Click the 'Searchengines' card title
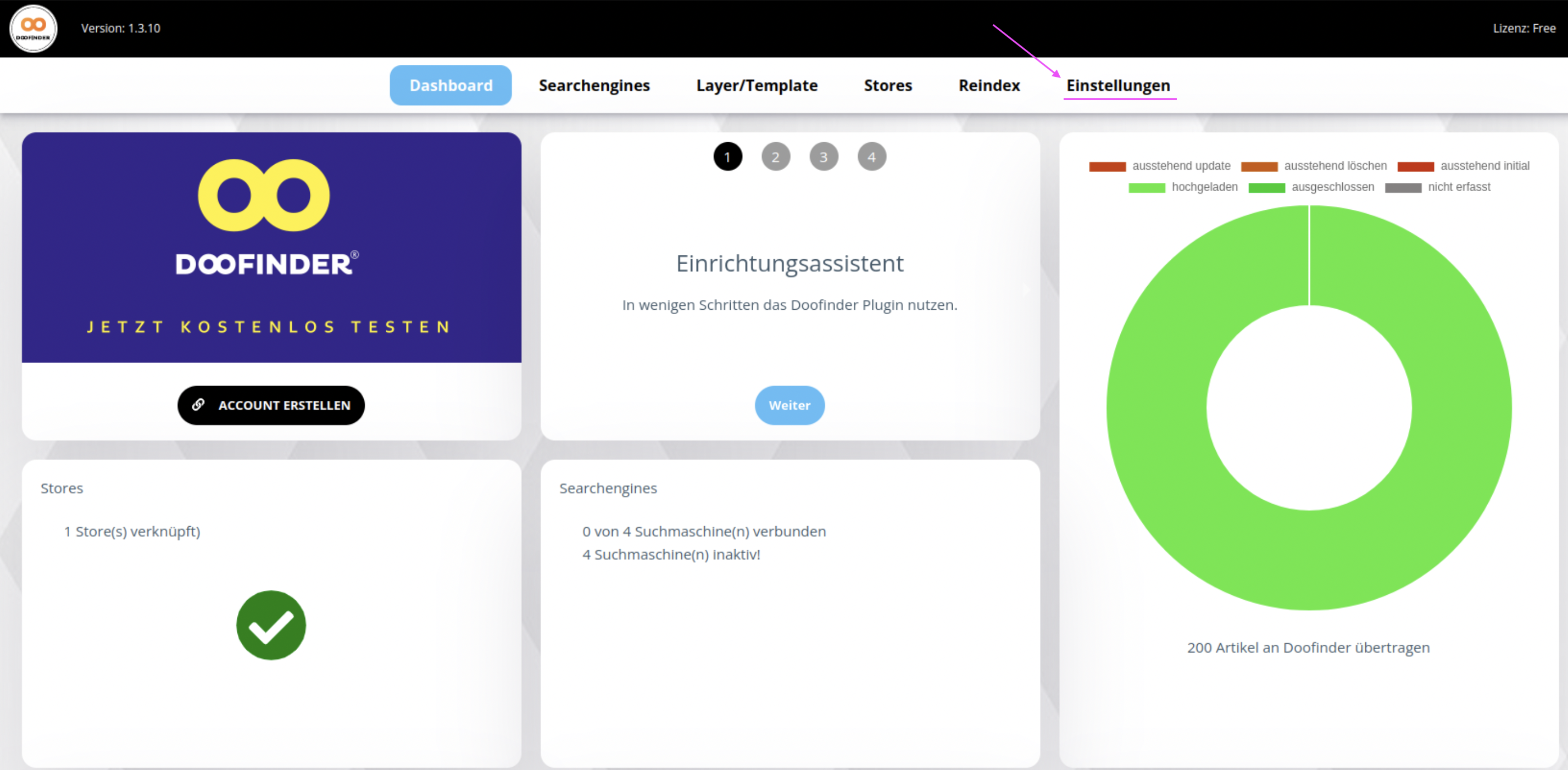The height and width of the screenshot is (770, 1568). [608, 488]
